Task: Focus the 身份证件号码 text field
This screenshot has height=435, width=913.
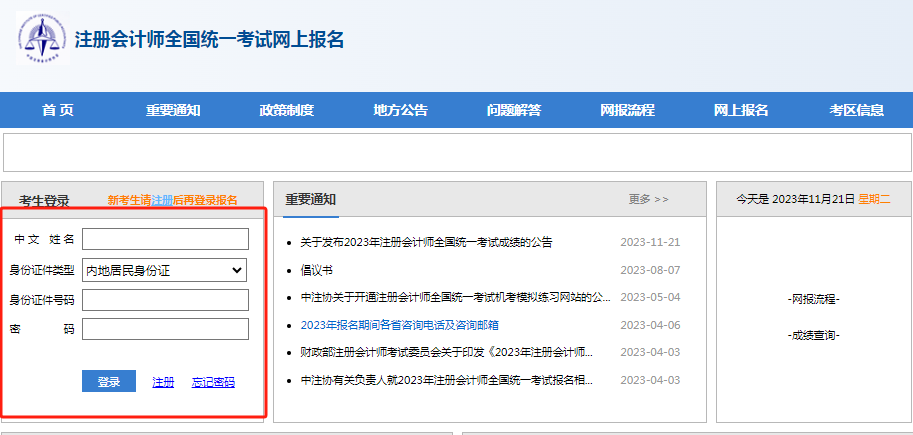Action: (x=165, y=300)
